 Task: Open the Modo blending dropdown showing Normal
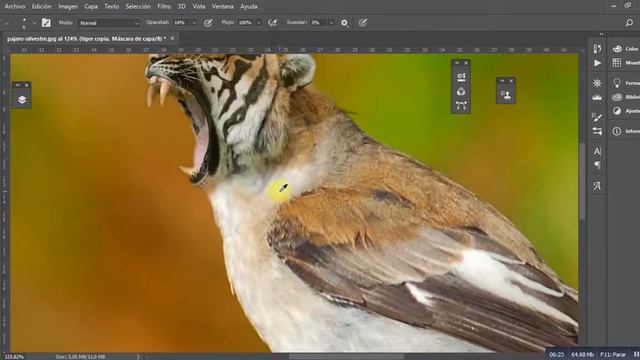(109, 23)
